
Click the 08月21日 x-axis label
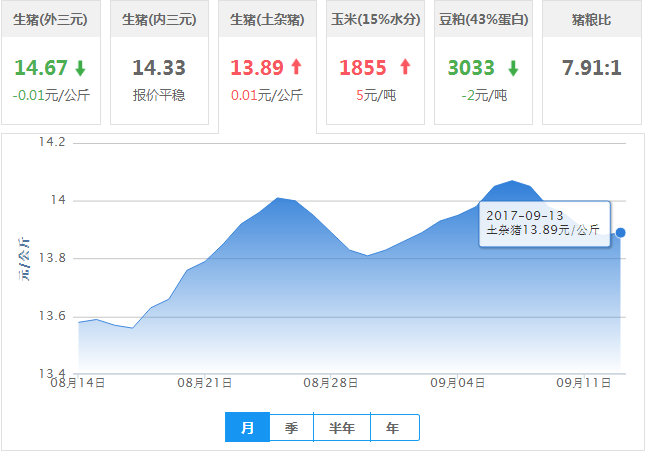[205, 383]
